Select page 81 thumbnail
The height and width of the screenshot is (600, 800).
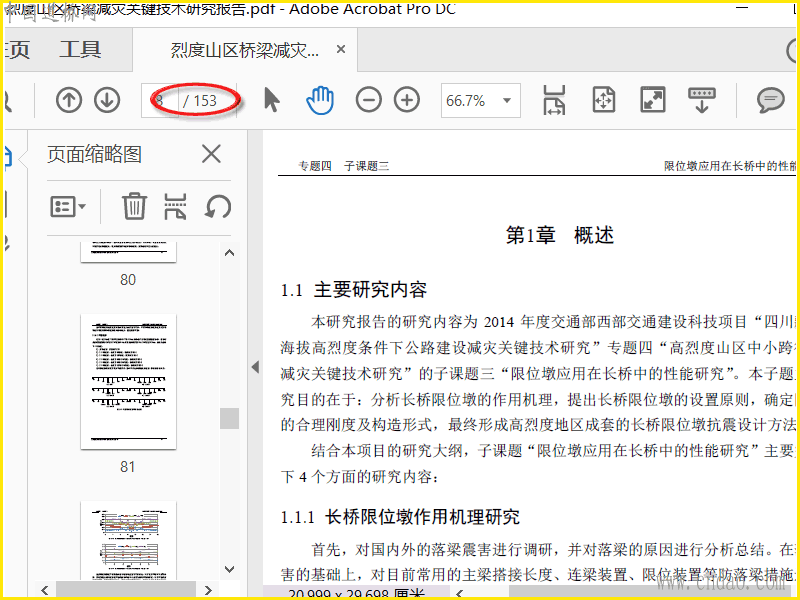point(128,382)
